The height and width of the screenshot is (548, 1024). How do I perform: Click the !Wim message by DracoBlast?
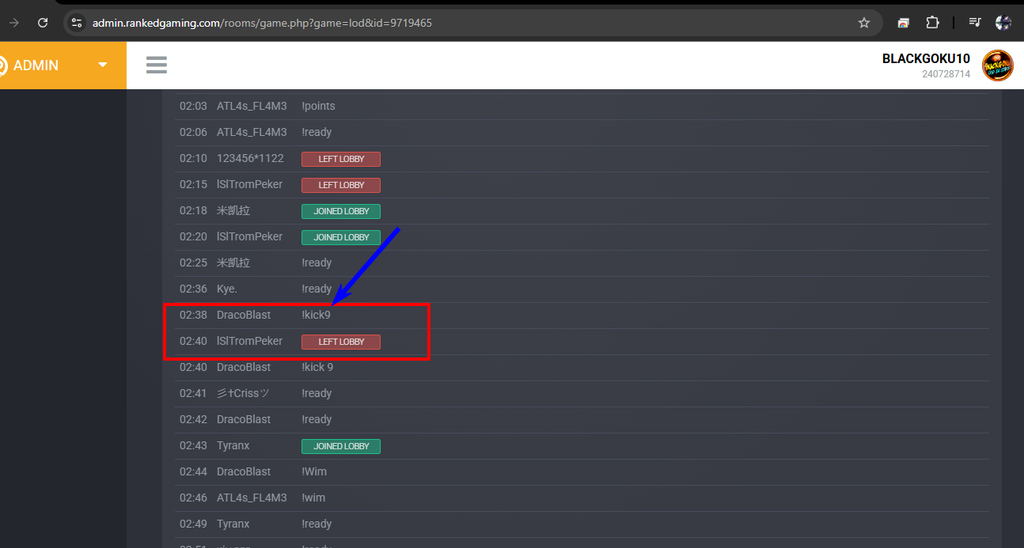pos(314,472)
